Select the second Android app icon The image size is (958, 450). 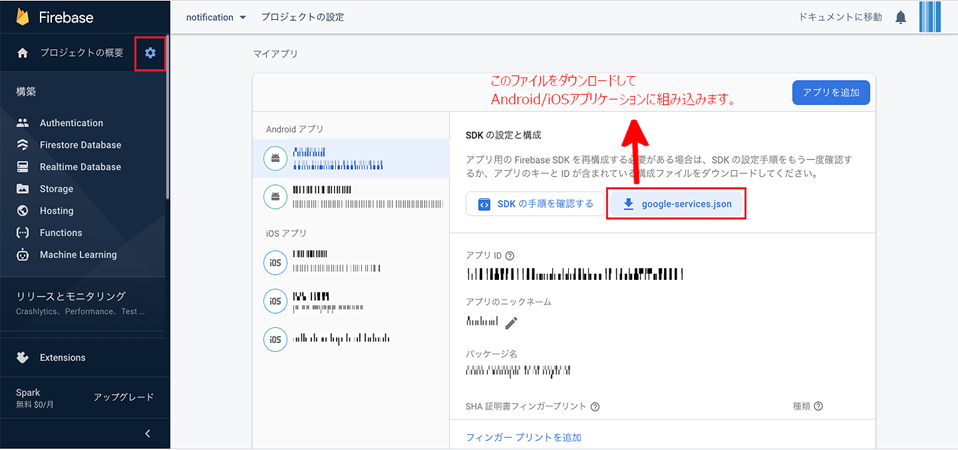point(275,196)
